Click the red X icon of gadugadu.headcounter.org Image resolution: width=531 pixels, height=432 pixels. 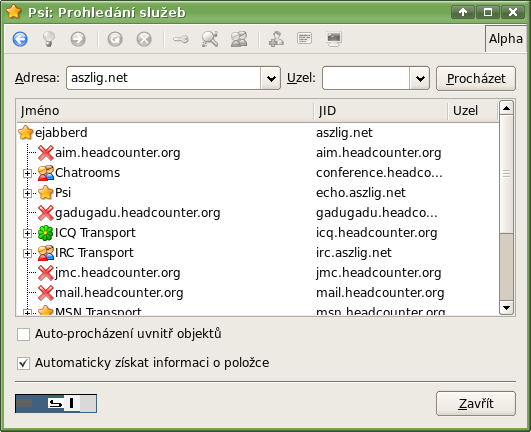pyautogui.click(x=46, y=213)
